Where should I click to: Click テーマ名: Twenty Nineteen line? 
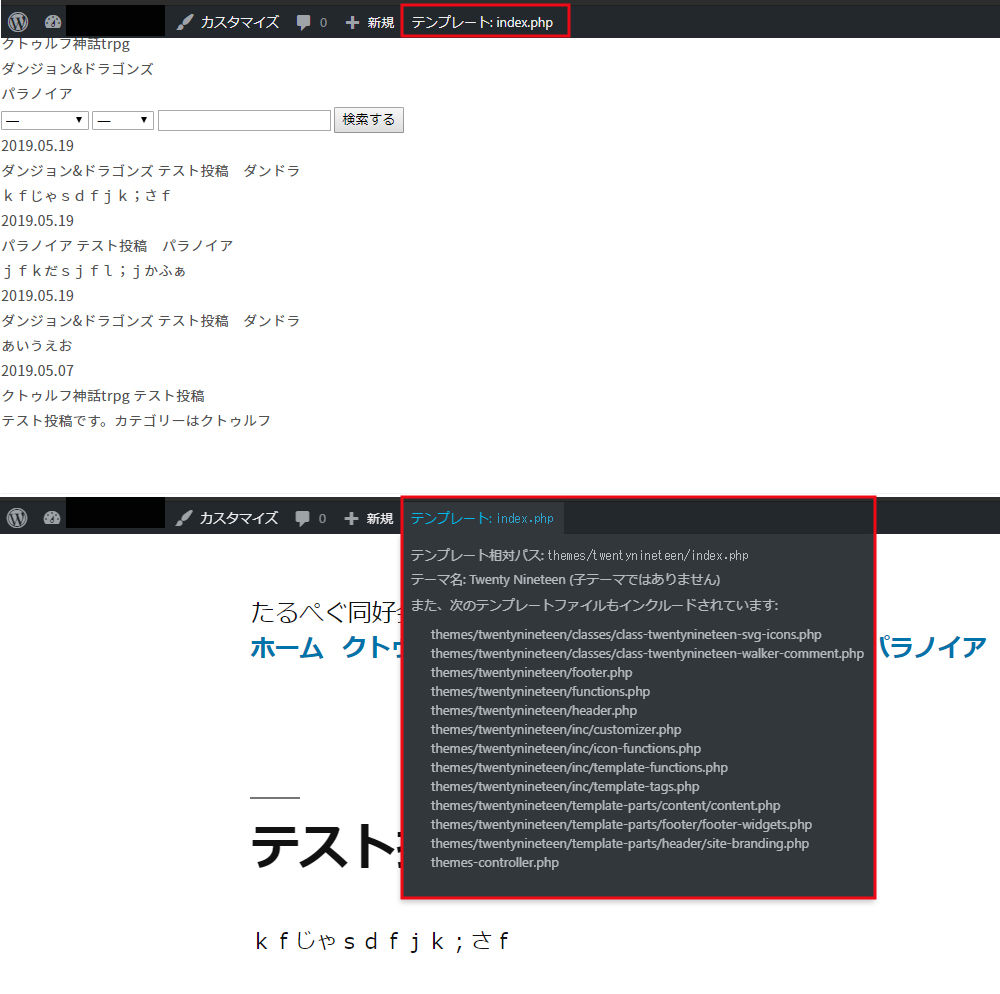[x=565, y=580]
